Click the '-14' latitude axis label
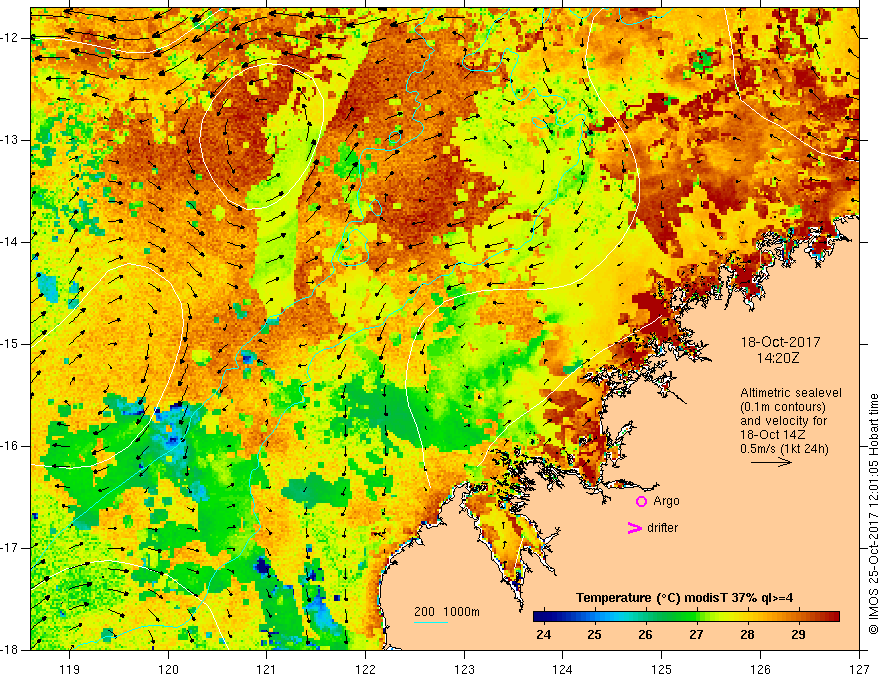The image size is (880, 680). tap(10, 242)
